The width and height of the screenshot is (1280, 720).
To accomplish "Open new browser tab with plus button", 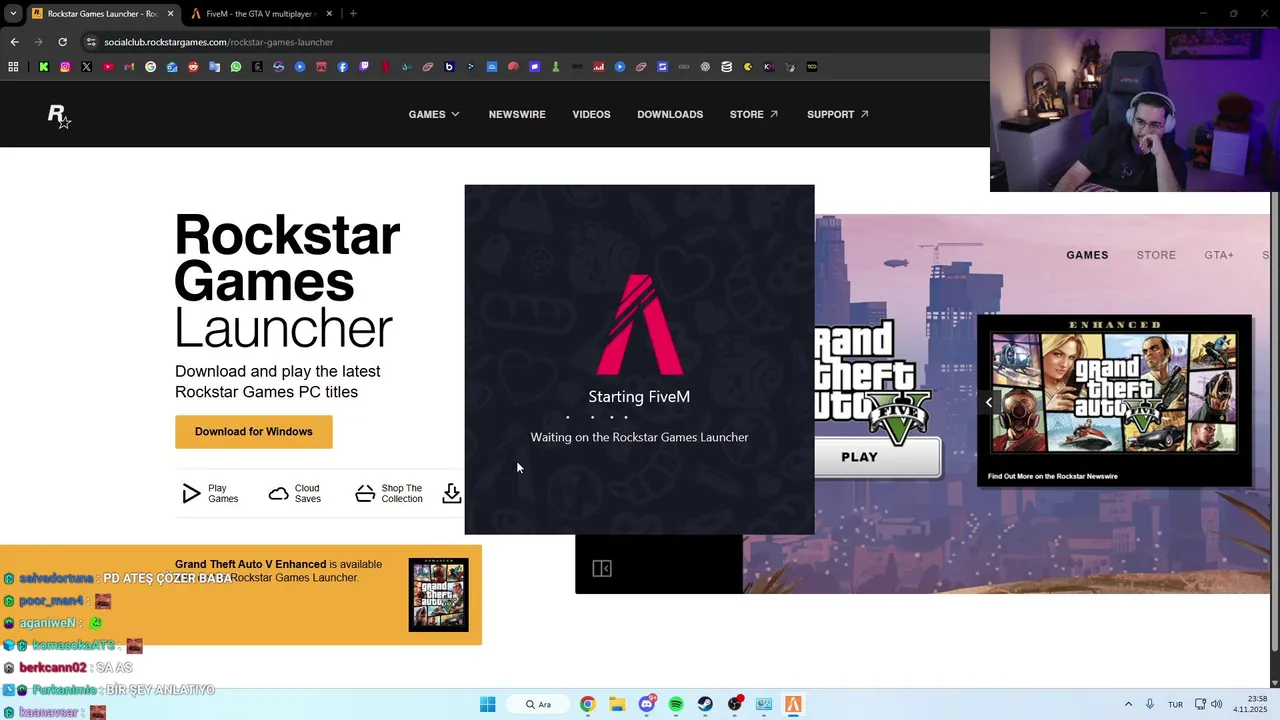I will click(353, 13).
